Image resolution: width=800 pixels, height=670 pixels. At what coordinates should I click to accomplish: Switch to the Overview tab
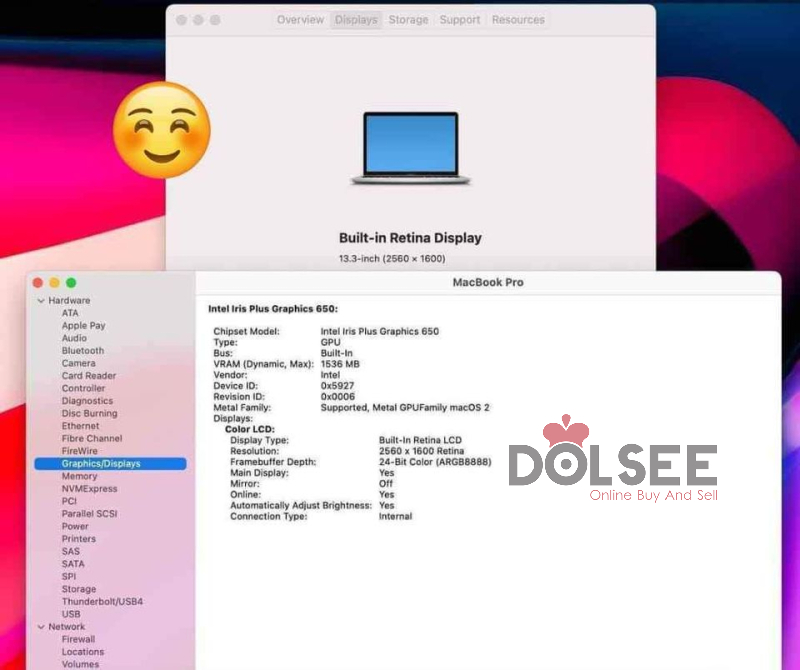coord(300,20)
